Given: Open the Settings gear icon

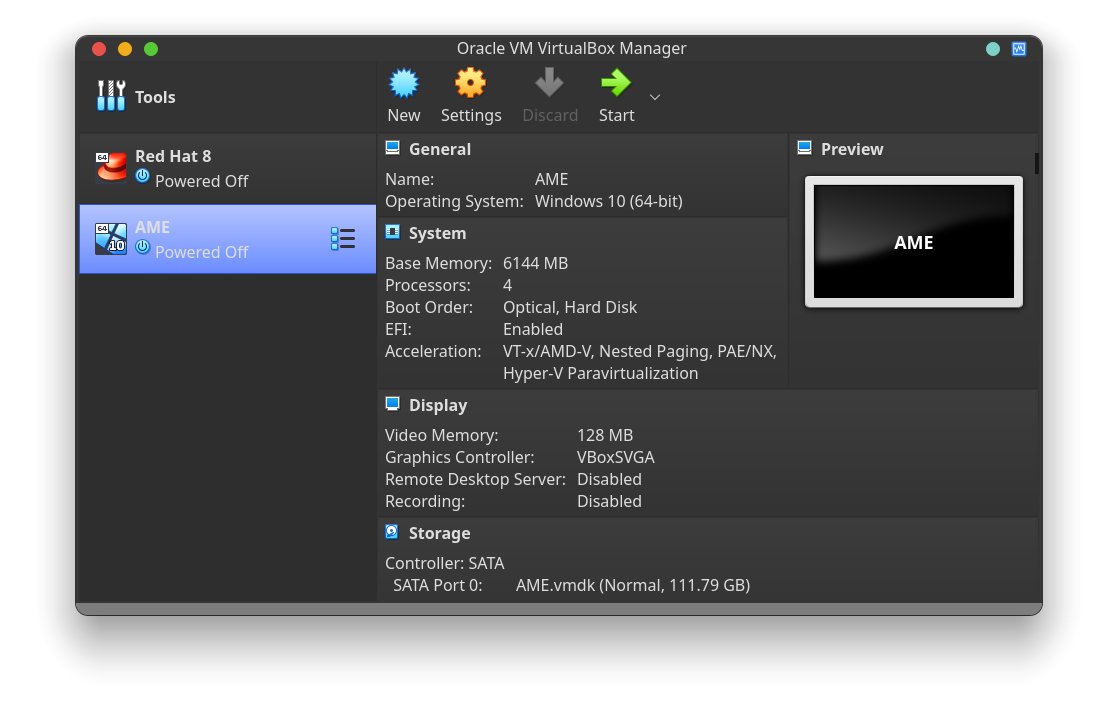Looking at the screenshot, I should click(471, 83).
